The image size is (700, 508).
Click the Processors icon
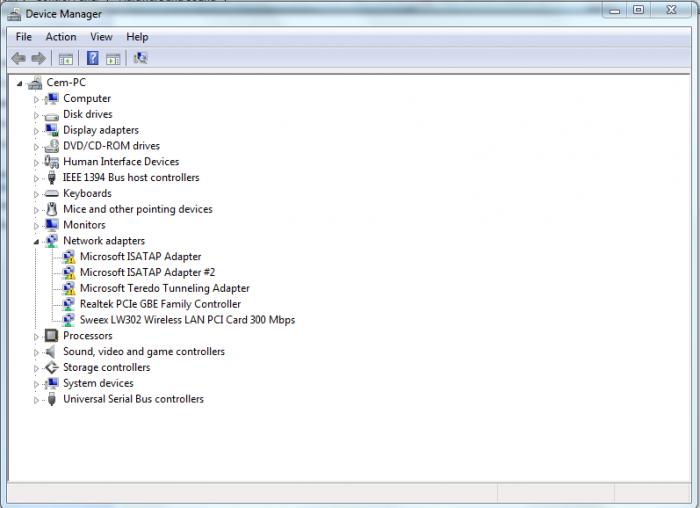[52, 336]
